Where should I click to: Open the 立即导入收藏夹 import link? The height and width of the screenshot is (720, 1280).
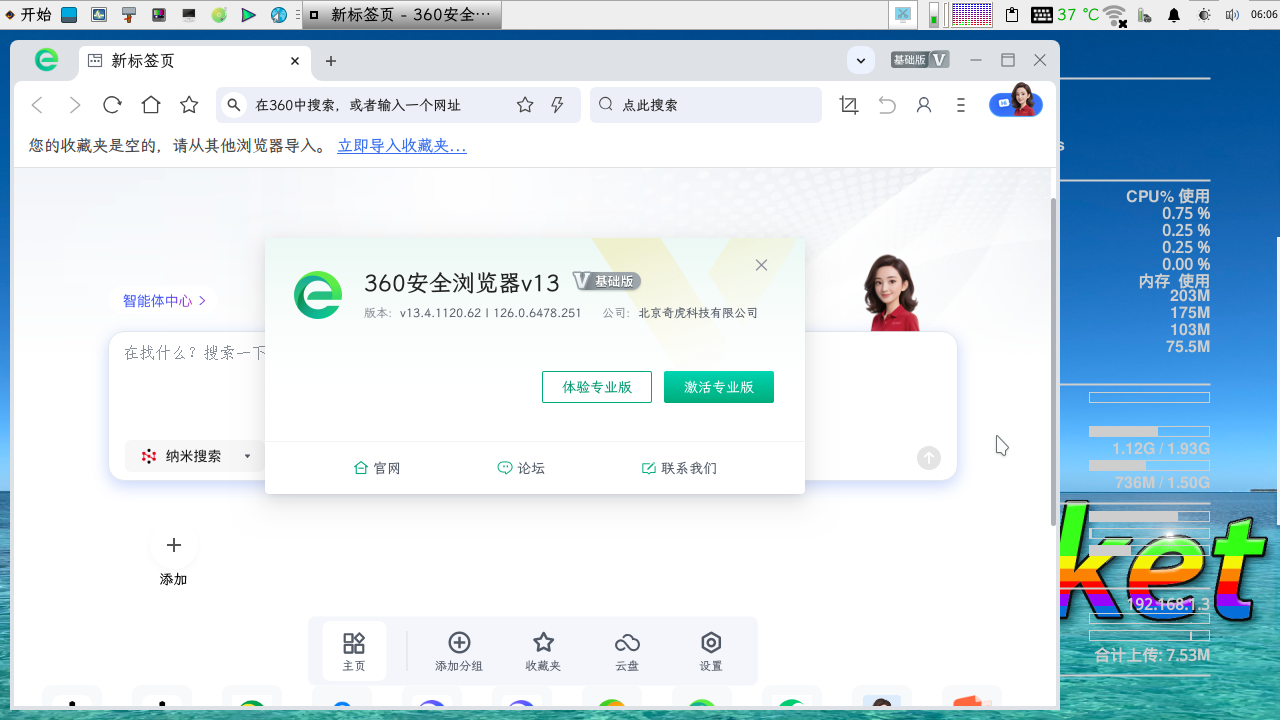402,144
